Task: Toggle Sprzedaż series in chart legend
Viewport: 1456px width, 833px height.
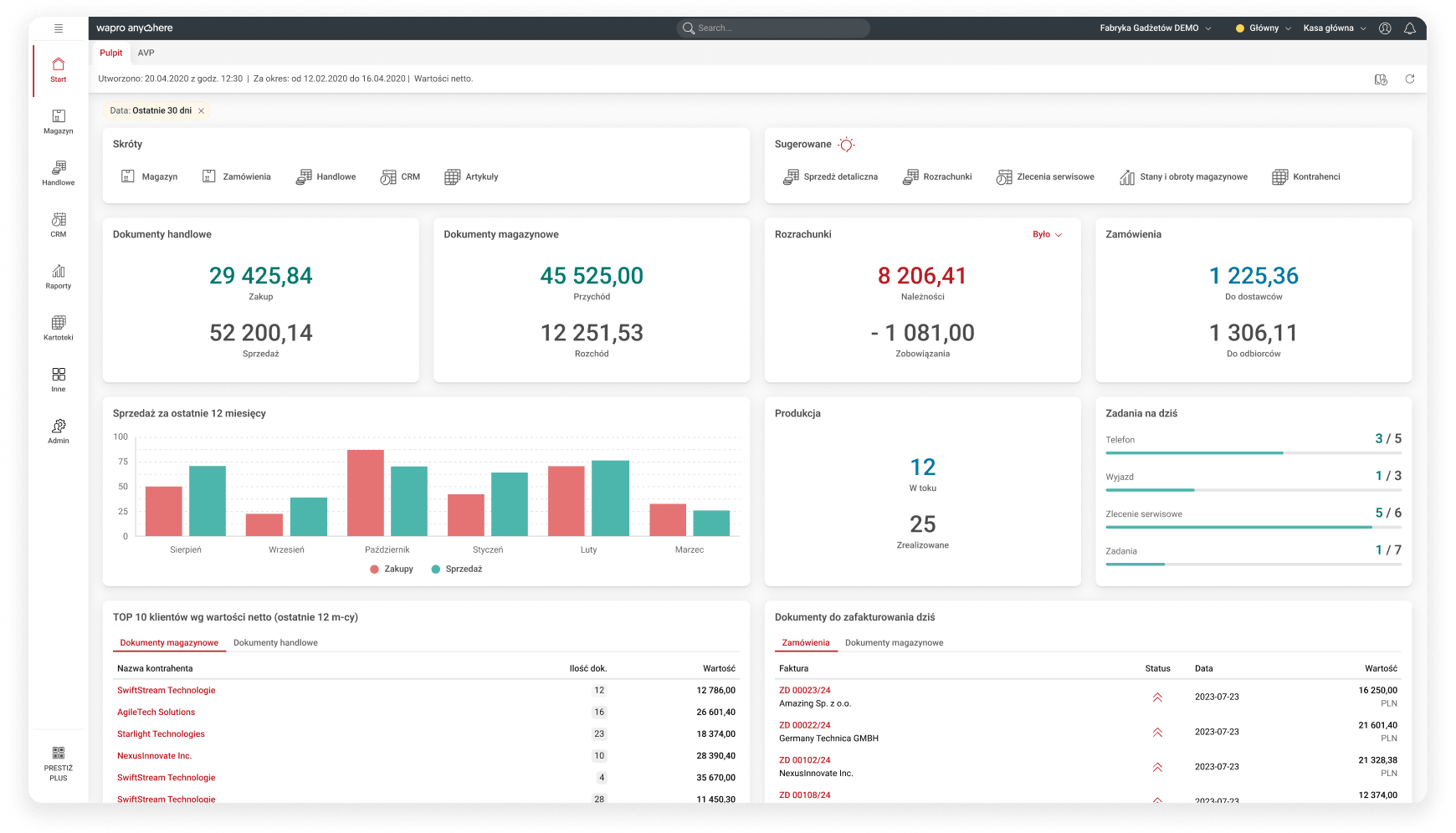Action: [x=457, y=569]
